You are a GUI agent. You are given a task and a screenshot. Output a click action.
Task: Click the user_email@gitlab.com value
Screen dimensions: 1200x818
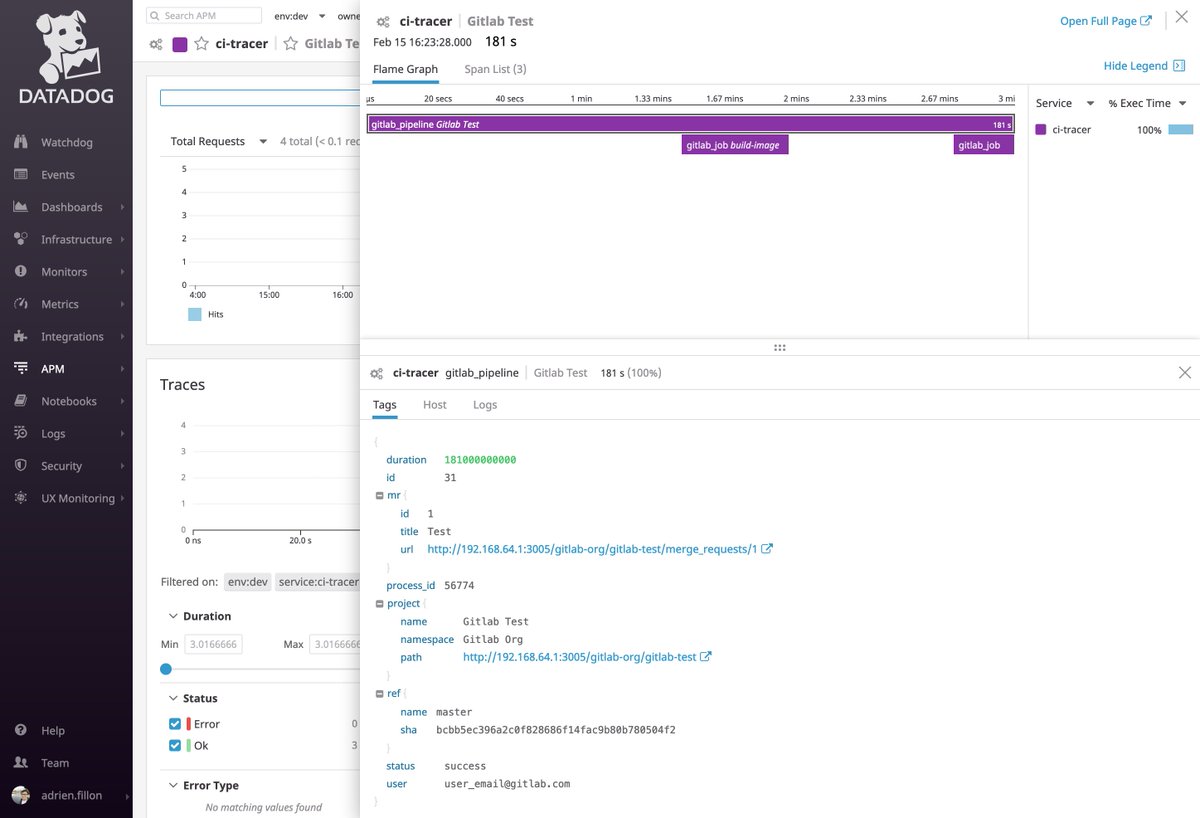tap(507, 784)
